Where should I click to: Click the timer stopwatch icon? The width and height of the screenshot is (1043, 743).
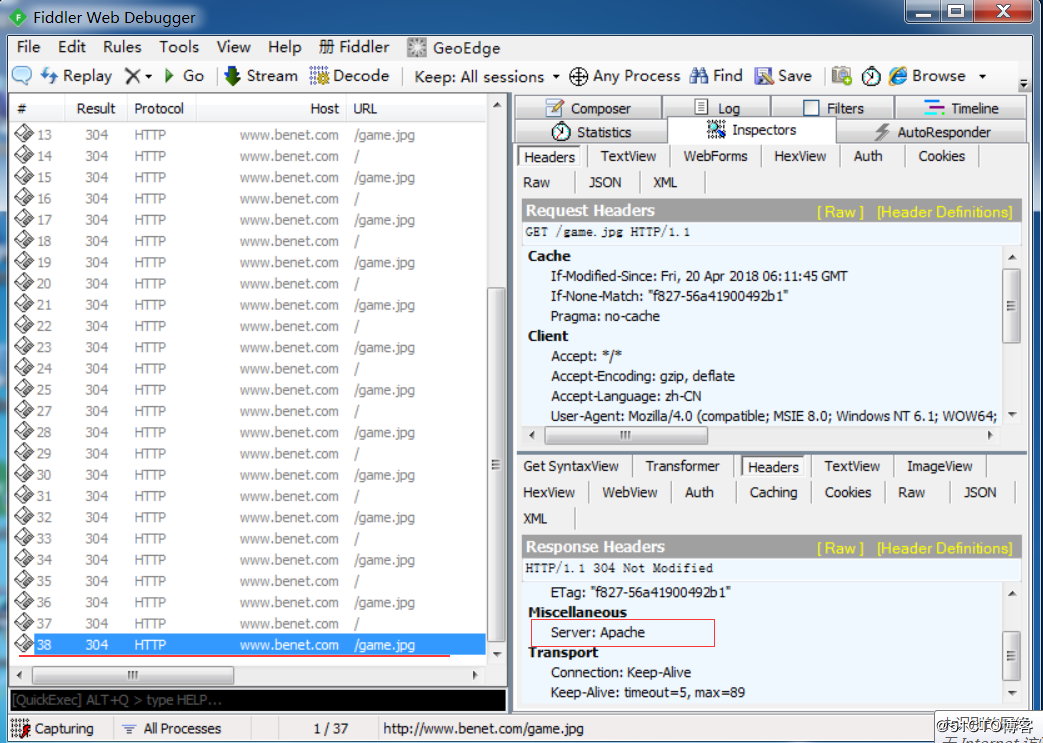point(871,76)
